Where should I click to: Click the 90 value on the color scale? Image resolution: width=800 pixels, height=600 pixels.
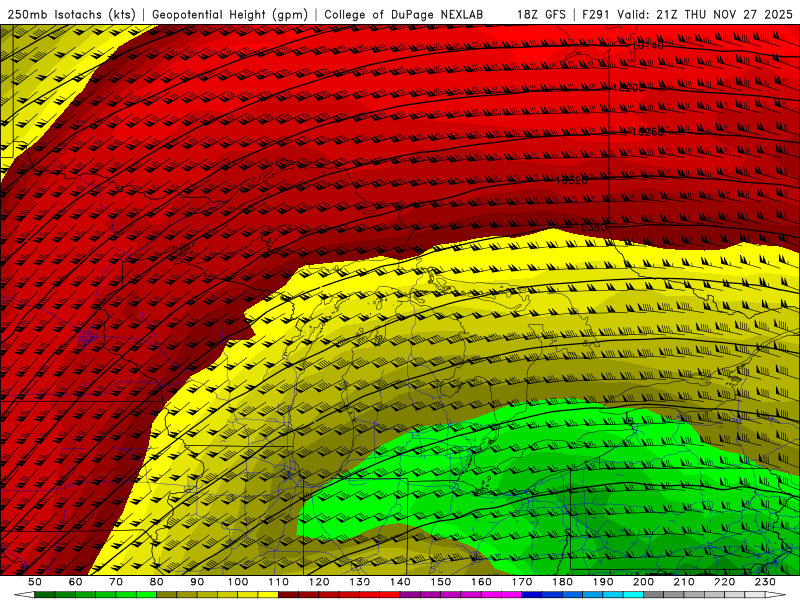pos(197,582)
